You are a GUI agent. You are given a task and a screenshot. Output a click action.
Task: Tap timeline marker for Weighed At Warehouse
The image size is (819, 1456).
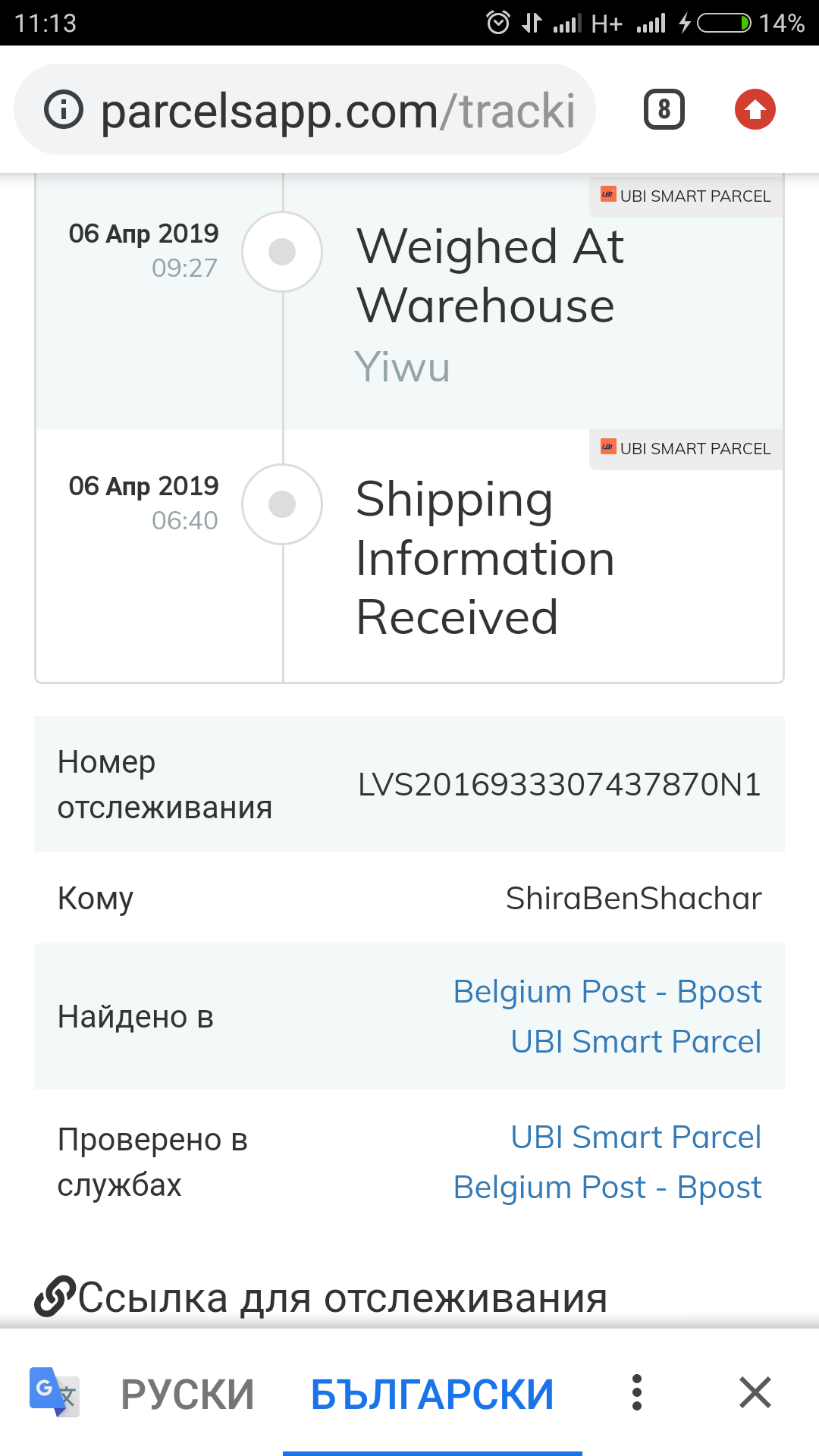tap(282, 252)
